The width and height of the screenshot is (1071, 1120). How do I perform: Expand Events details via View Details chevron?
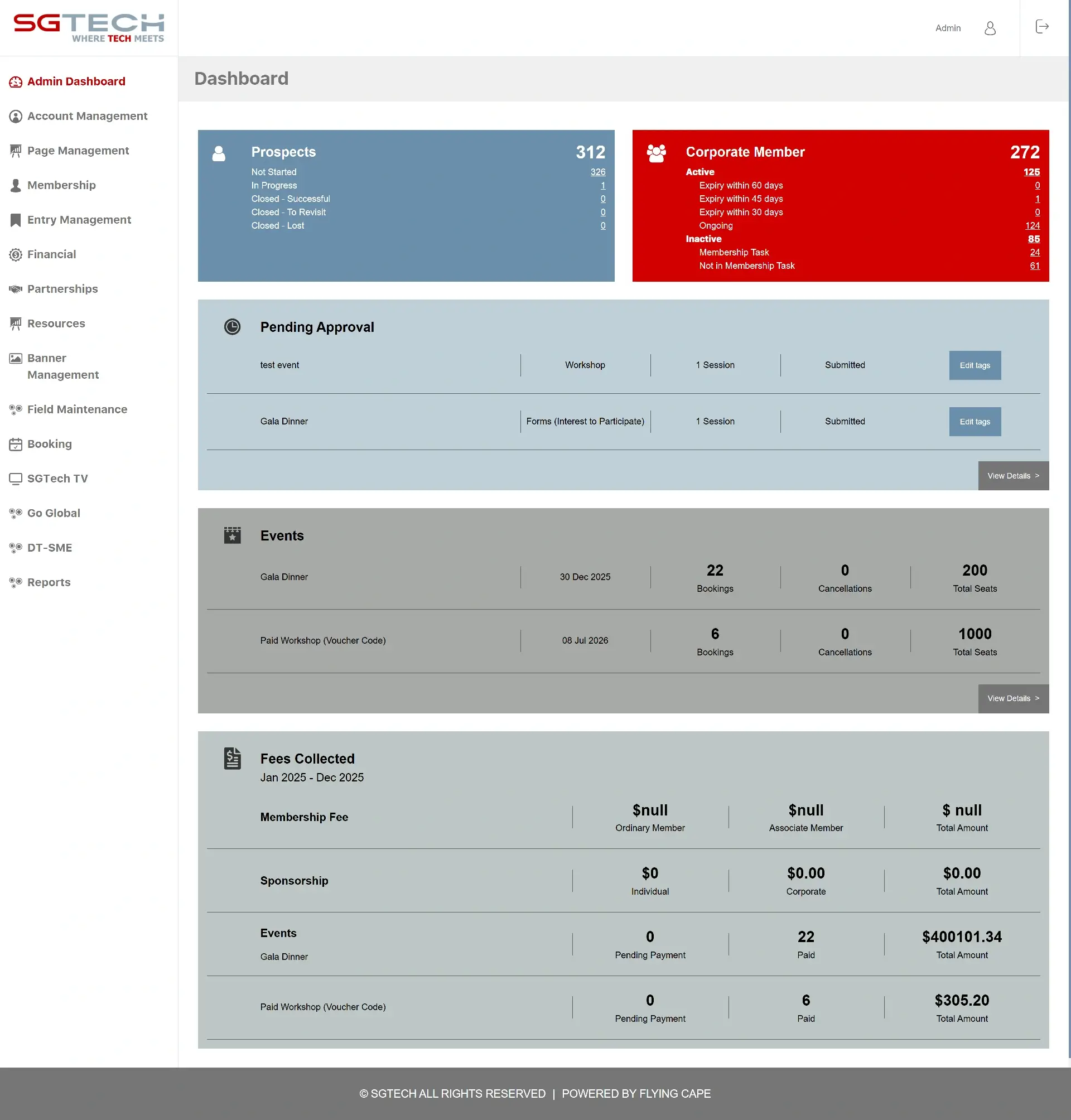pos(1013,698)
